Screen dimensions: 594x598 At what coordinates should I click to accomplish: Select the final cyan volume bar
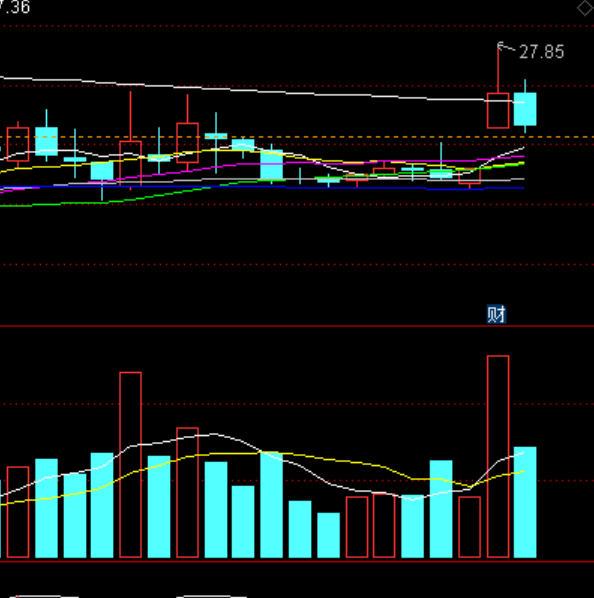[525, 502]
